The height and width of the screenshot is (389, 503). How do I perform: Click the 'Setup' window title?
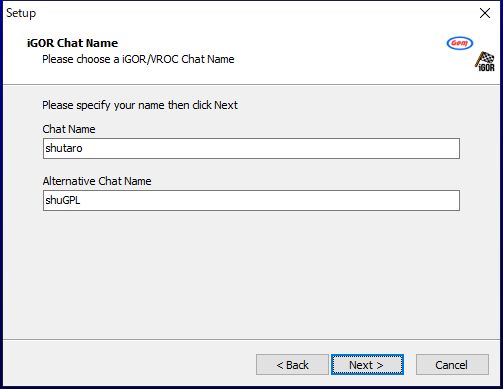(x=21, y=13)
